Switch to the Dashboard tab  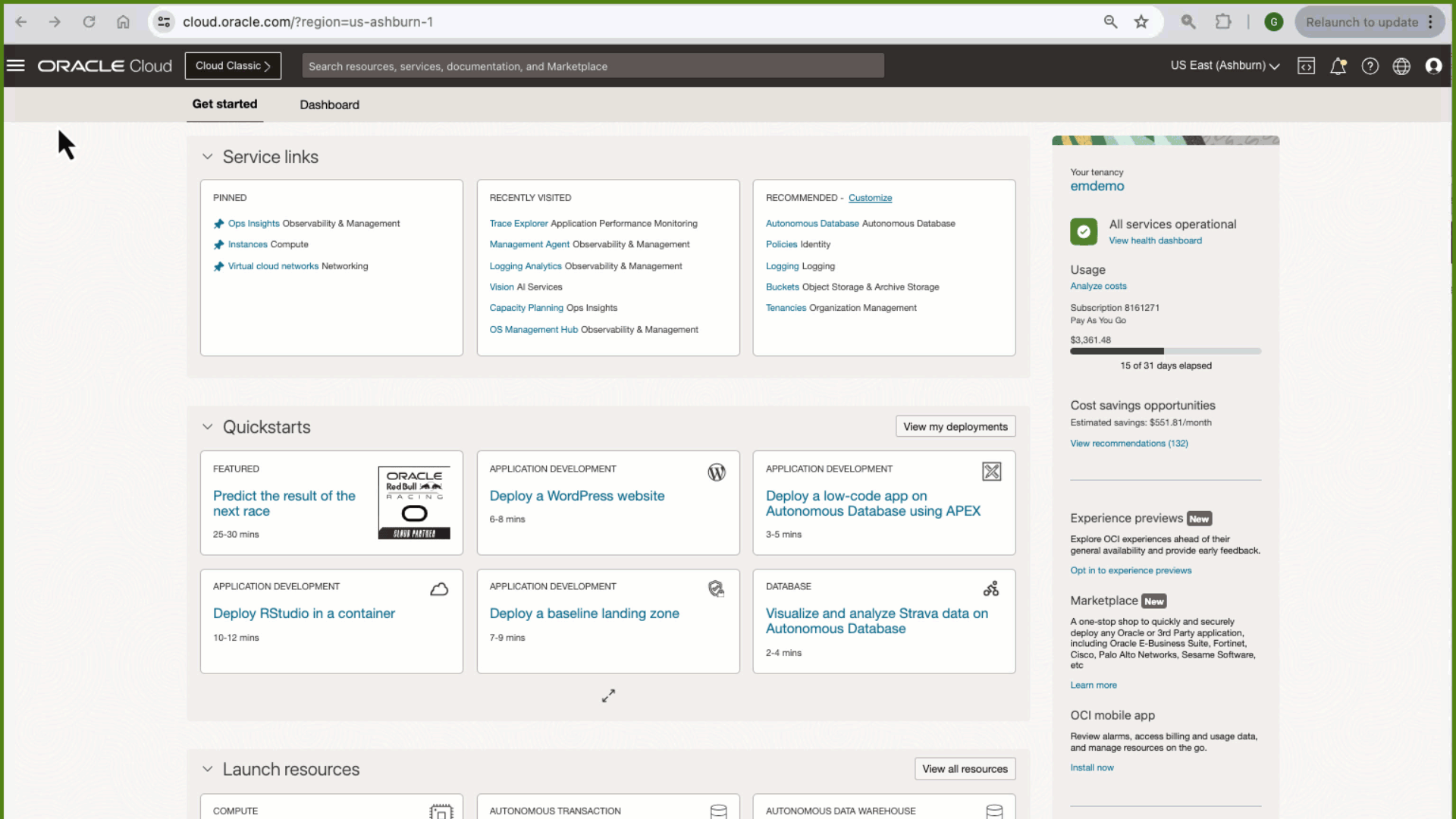[329, 105]
